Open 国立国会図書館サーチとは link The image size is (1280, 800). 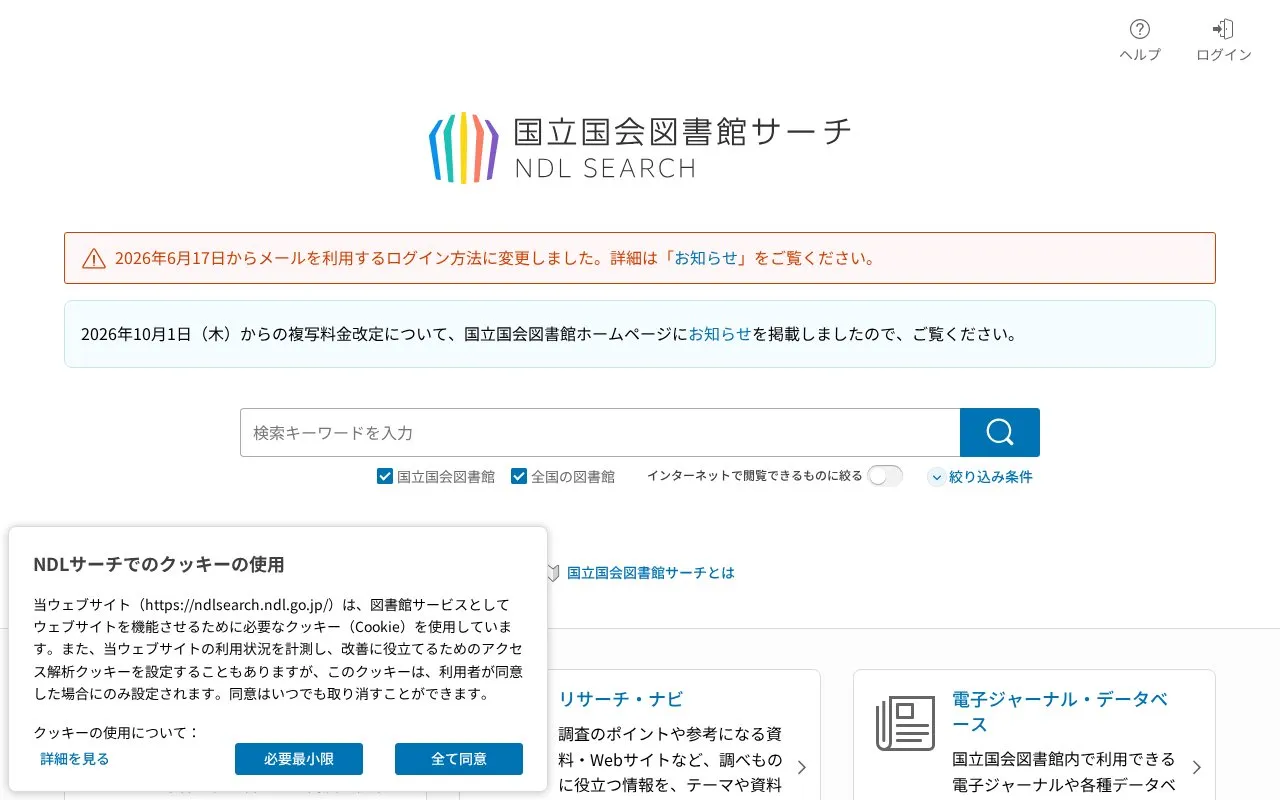(x=651, y=573)
